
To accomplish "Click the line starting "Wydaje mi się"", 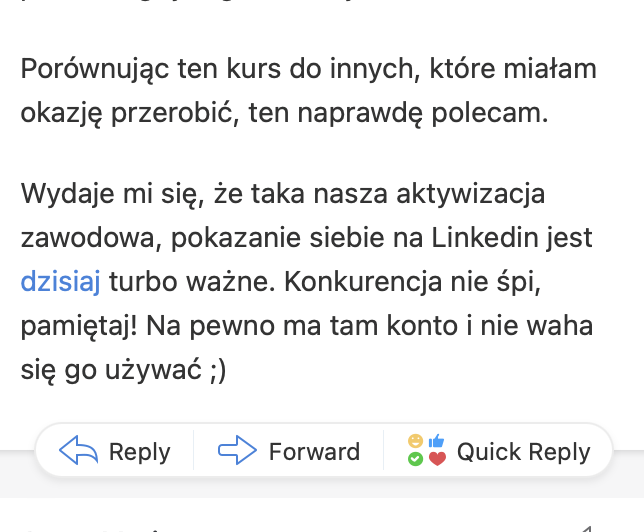I will coord(283,195).
